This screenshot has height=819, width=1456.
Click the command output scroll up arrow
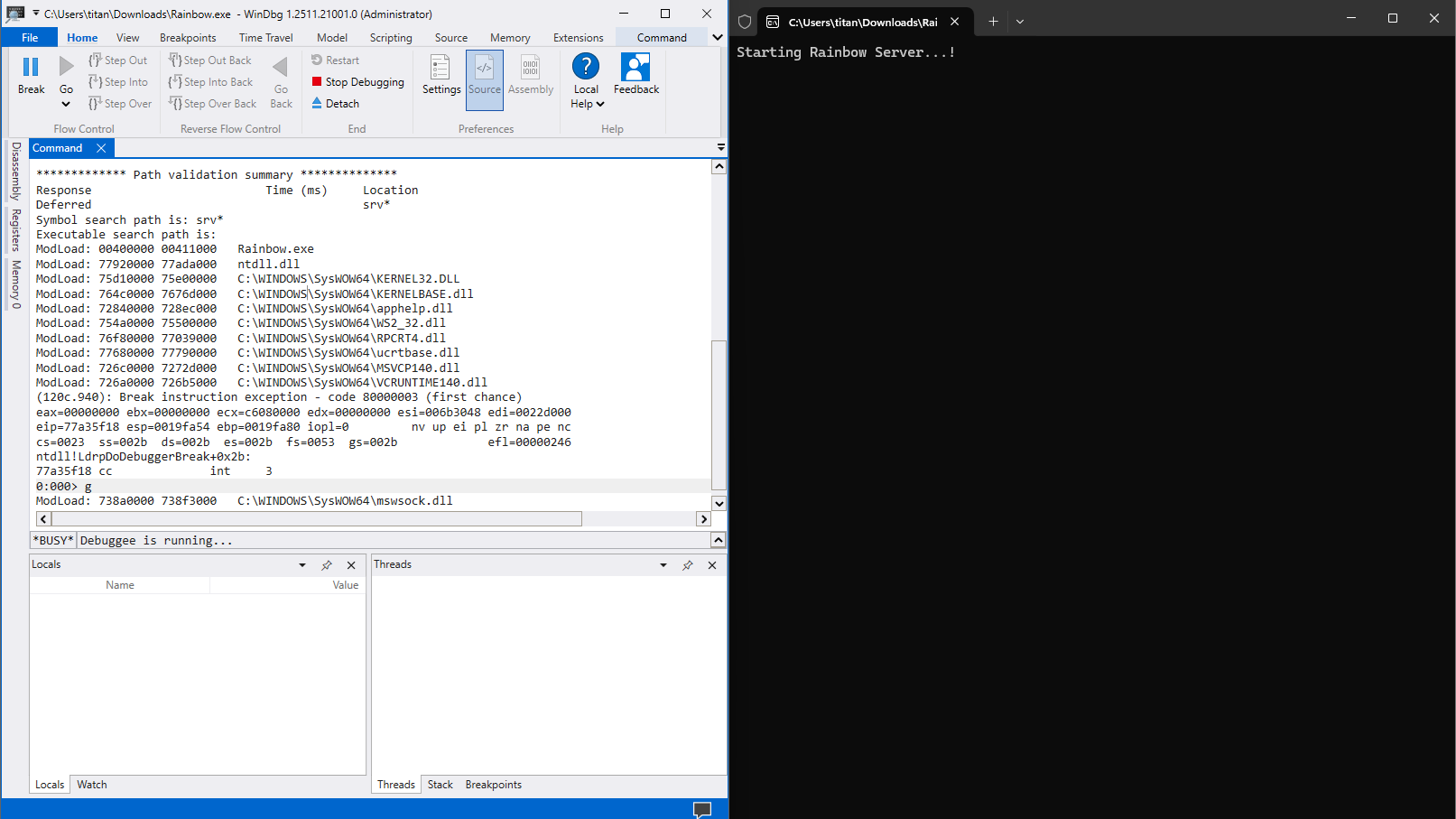(719, 166)
